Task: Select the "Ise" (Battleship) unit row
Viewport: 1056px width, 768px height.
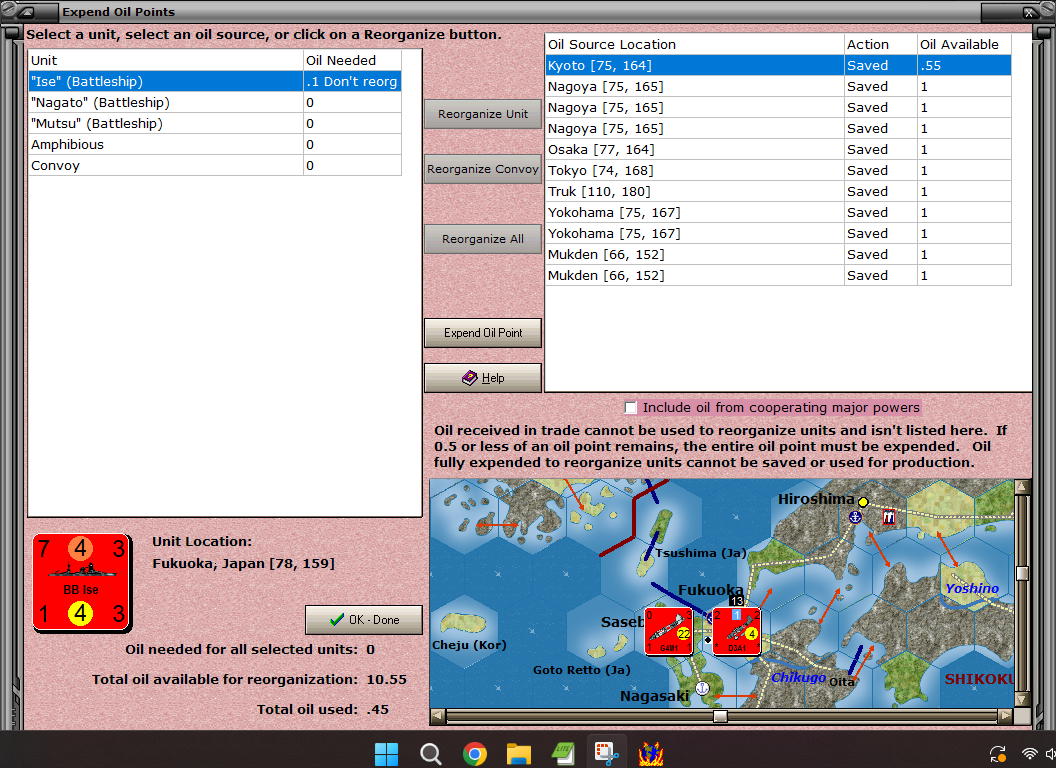Action: [x=215, y=82]
